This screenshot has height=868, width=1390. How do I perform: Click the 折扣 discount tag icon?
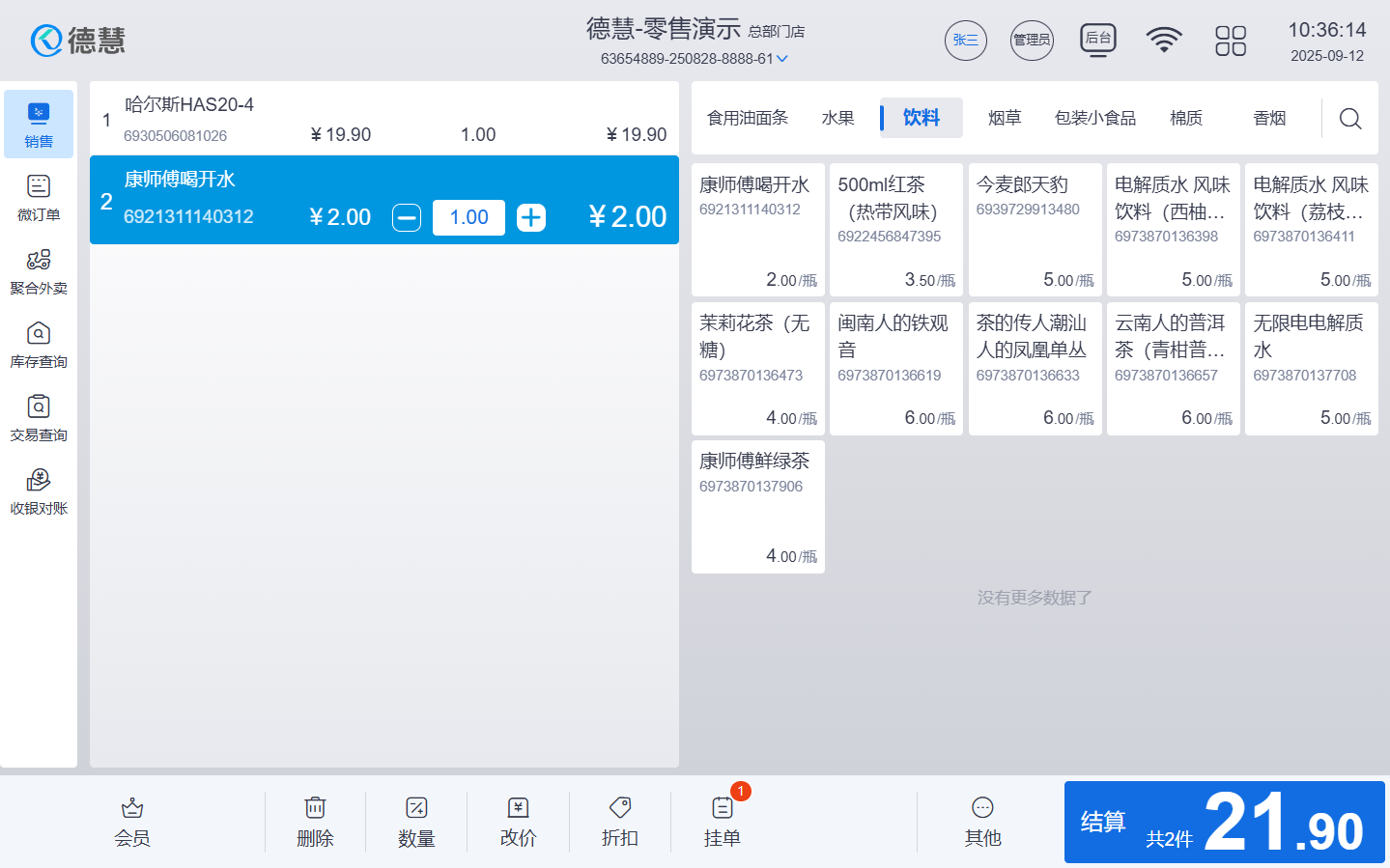point(620,823)
